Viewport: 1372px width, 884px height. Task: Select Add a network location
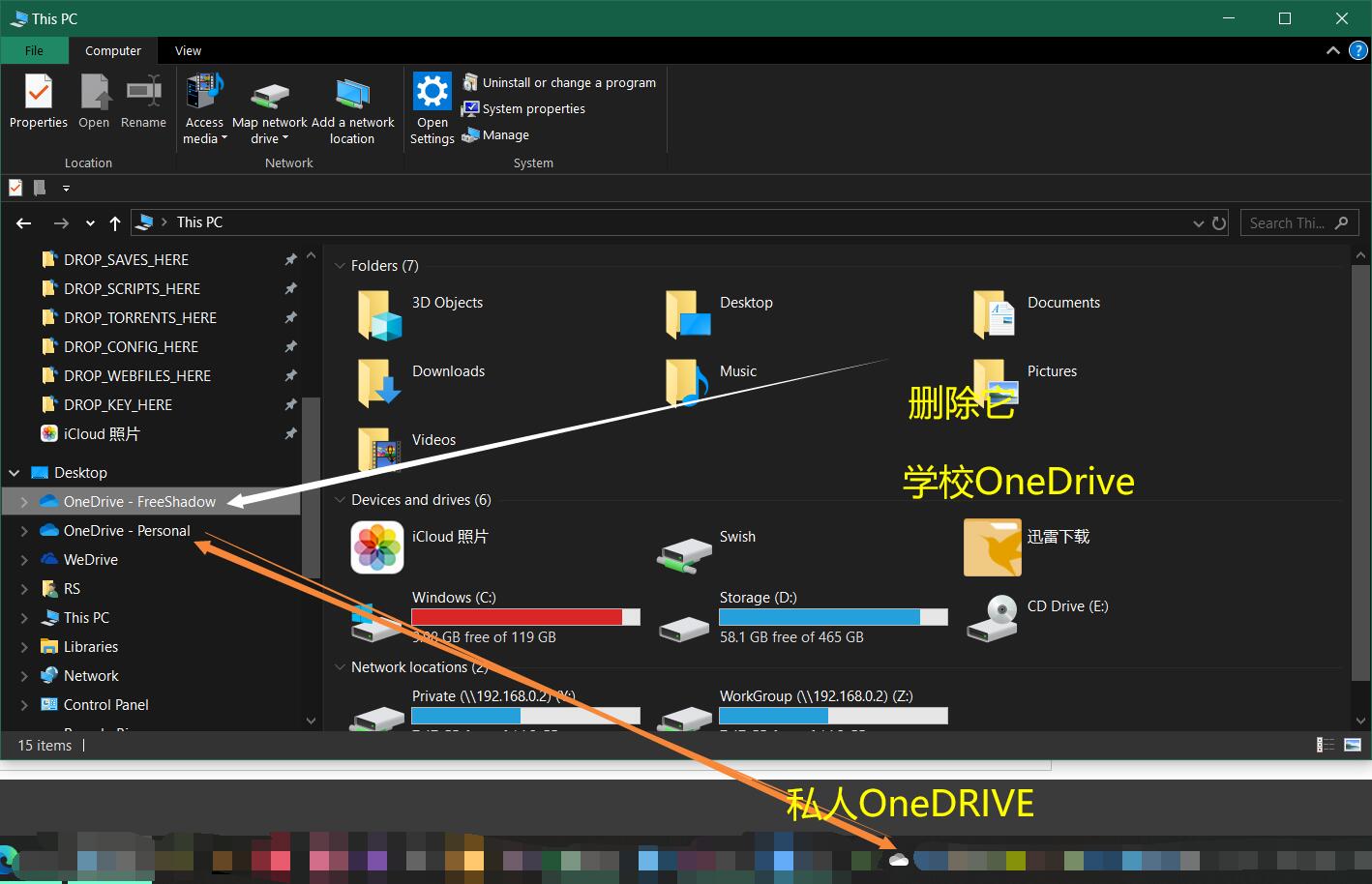click(x=352, y=109)
